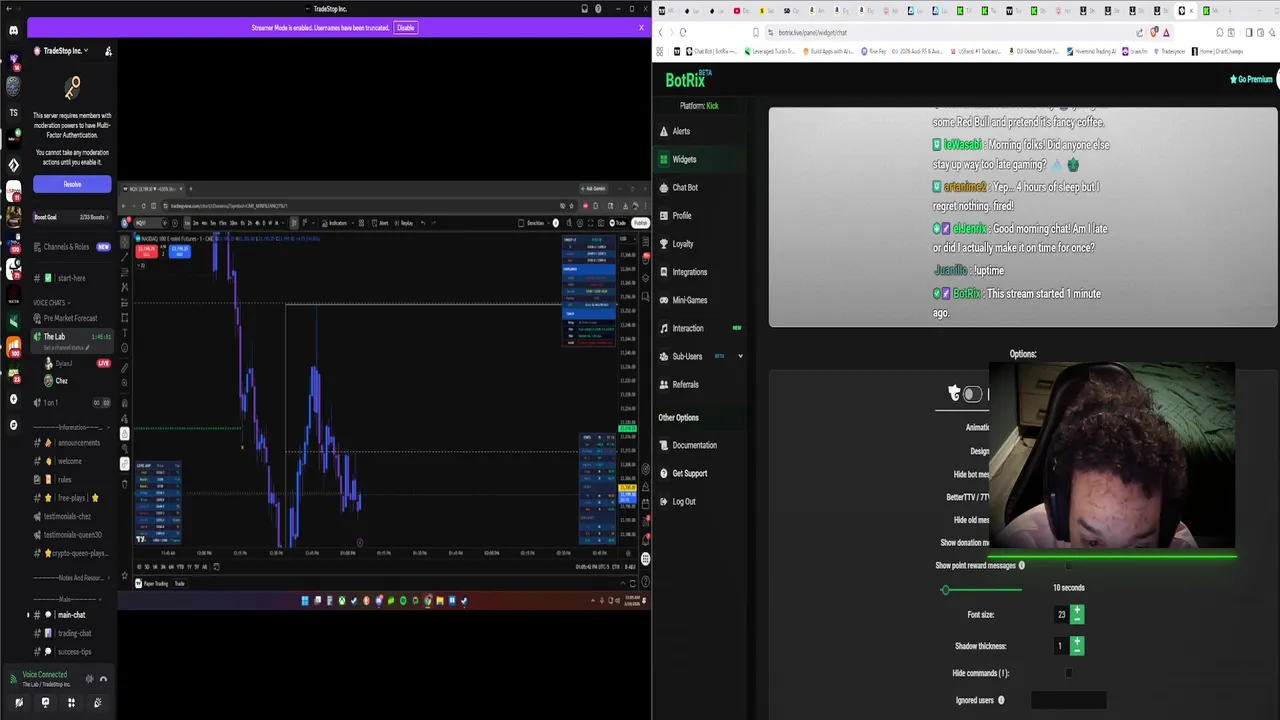Open the start-here channel
The width and height of the screenshot is (1280, 720).
tap(72, 278)
